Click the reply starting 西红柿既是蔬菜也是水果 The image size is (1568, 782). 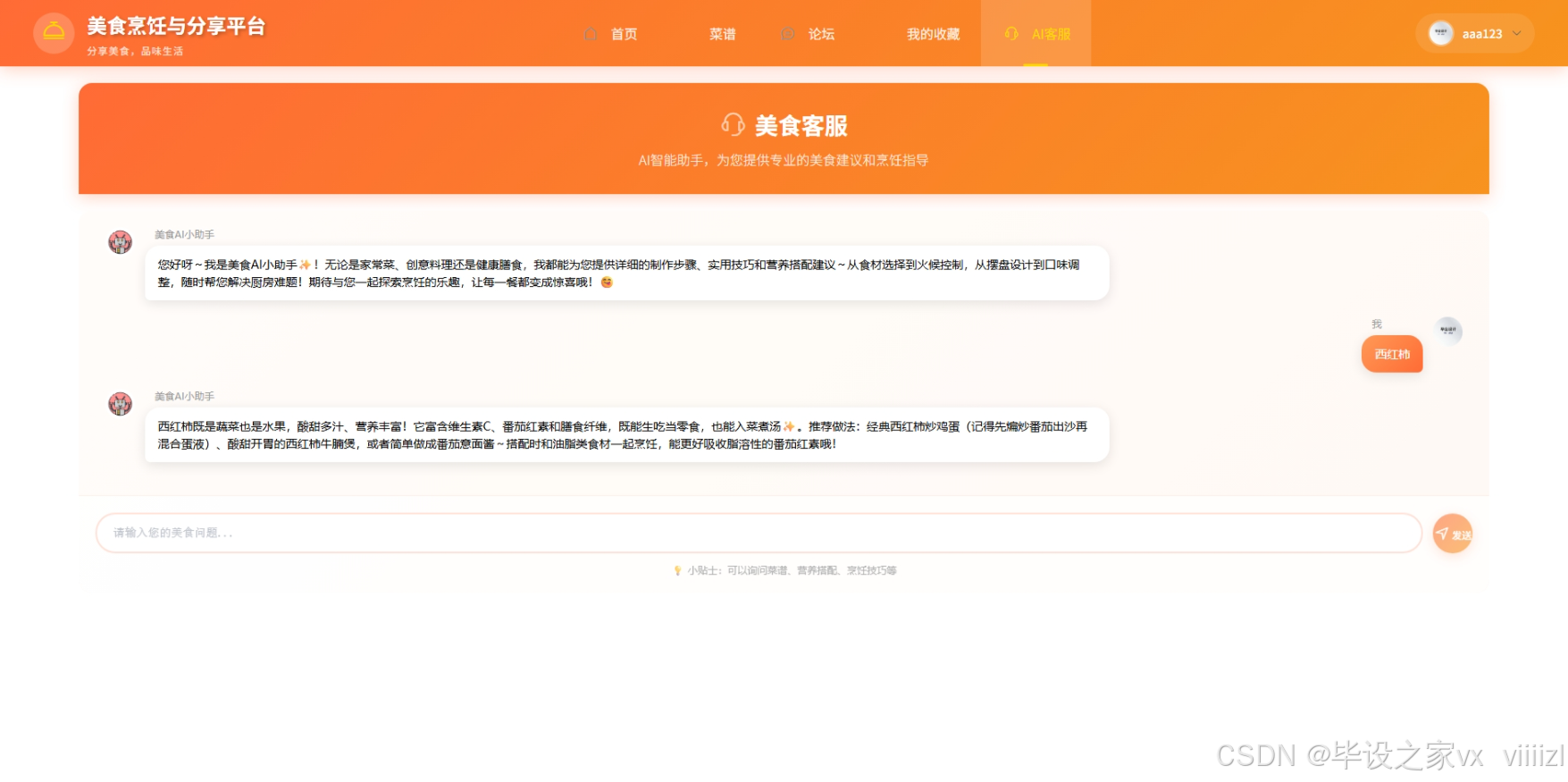pyautogui.click(x=626, y=435)
